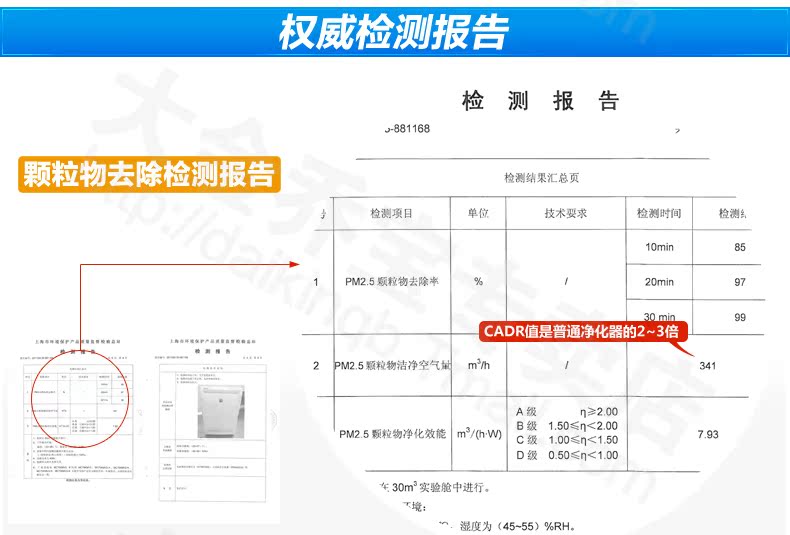Click the 单位 column header
Viewport: 790px width, 535px height.
tap(478, 213)
